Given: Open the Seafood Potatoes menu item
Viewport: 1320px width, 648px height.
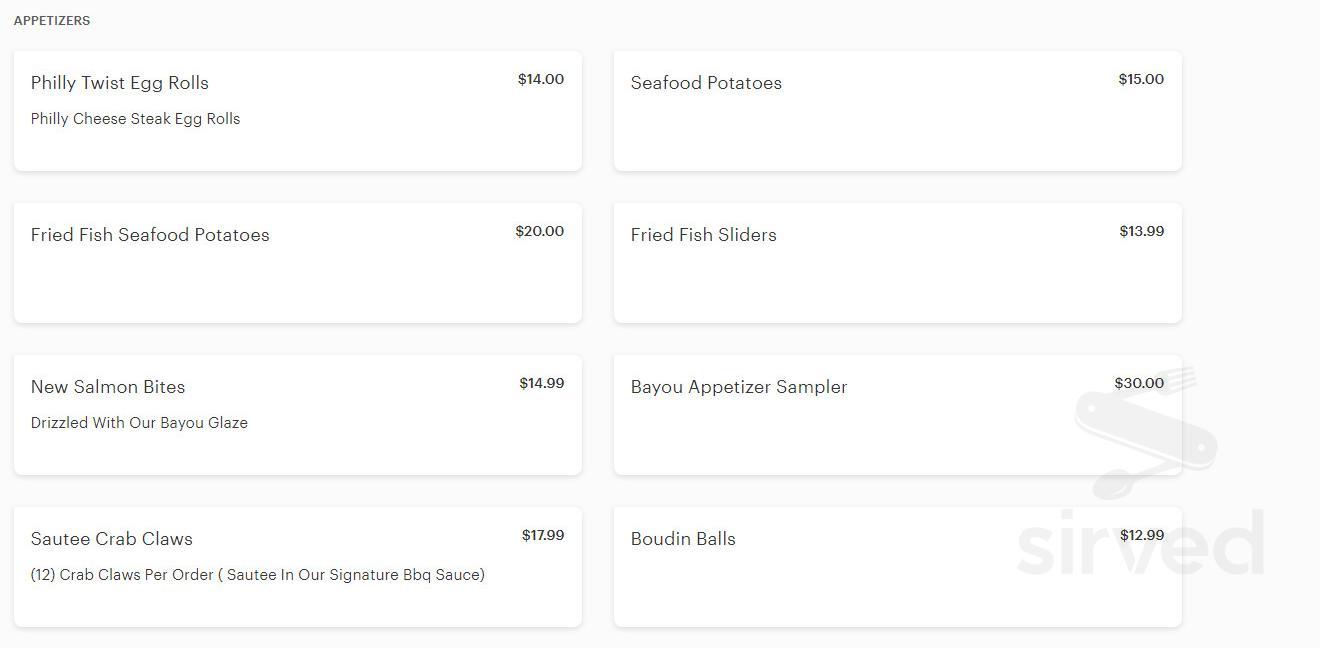Looking at the screenshot, I should pyautogui.click(x=897, y=110).
